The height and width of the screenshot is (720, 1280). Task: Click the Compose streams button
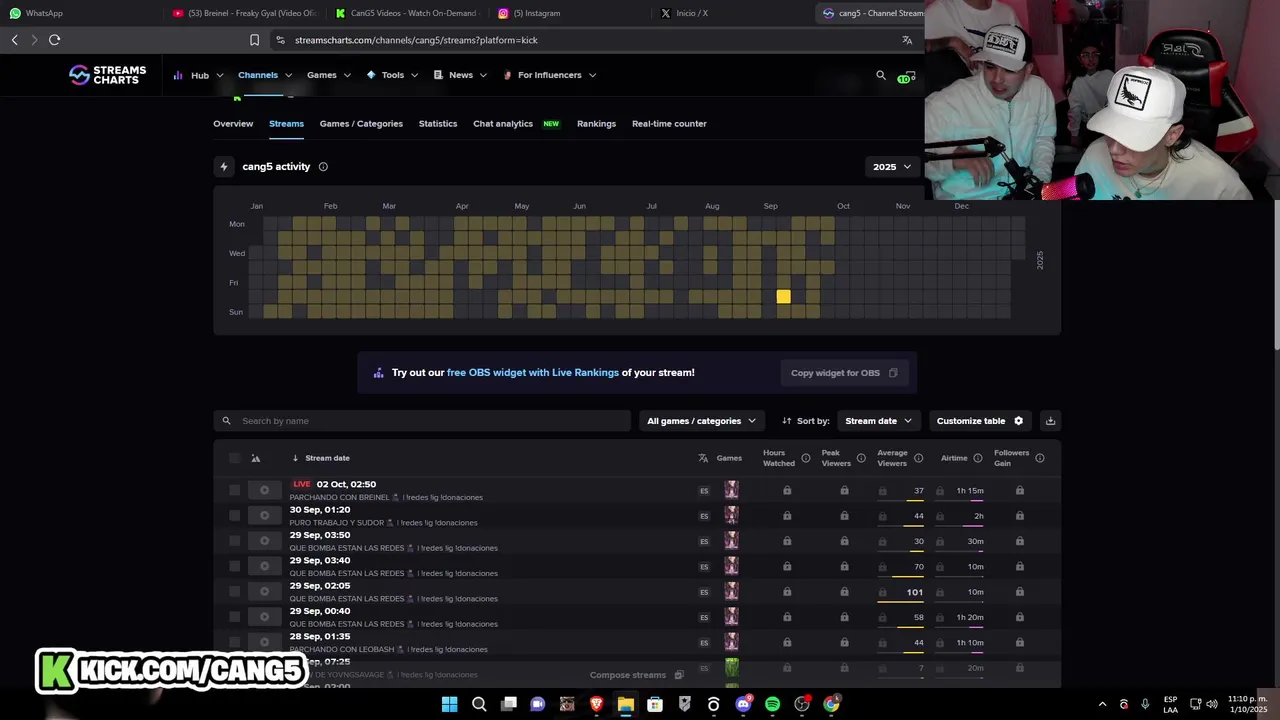click(636, 675)
